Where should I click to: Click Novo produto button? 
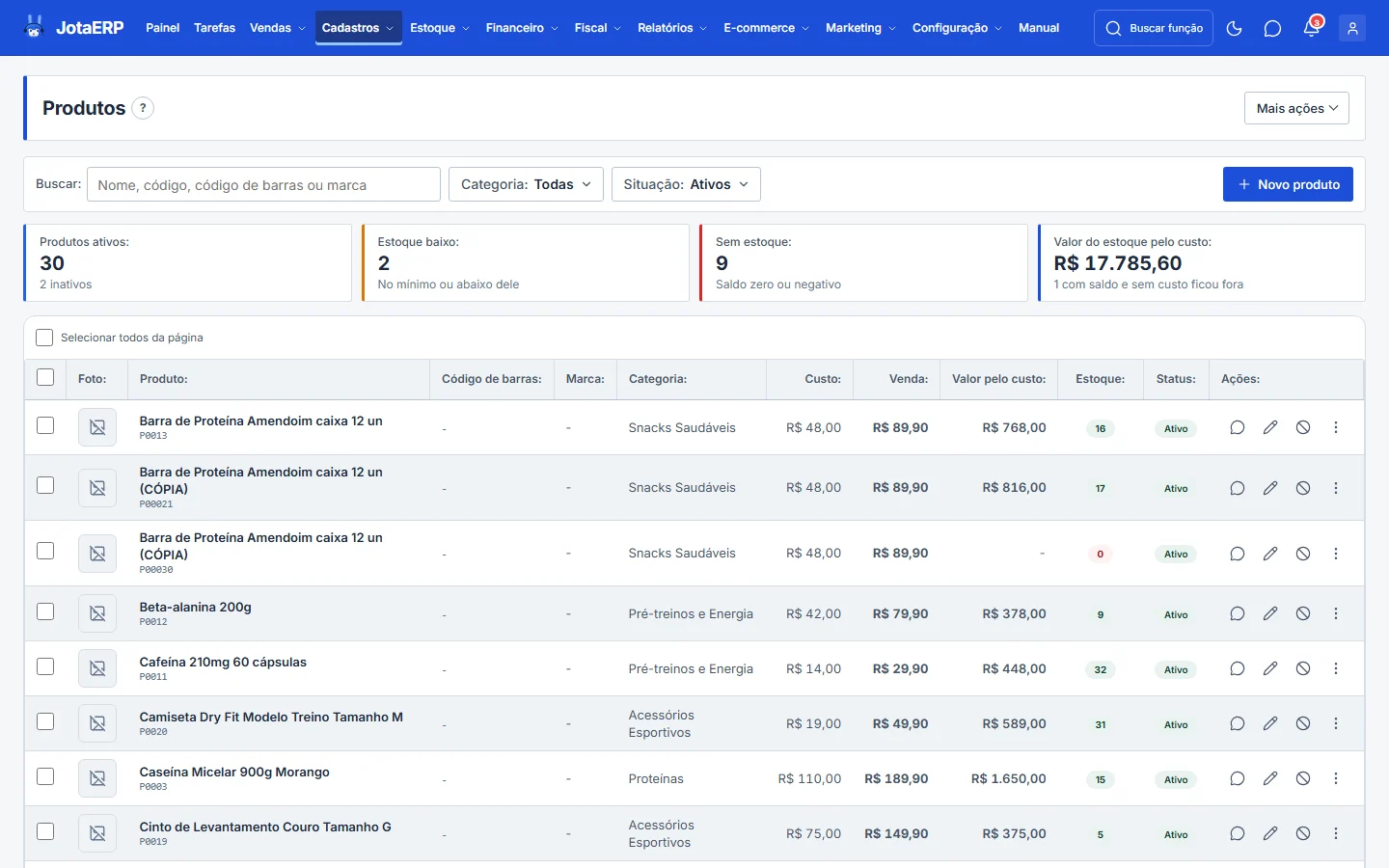(1288, 184)
